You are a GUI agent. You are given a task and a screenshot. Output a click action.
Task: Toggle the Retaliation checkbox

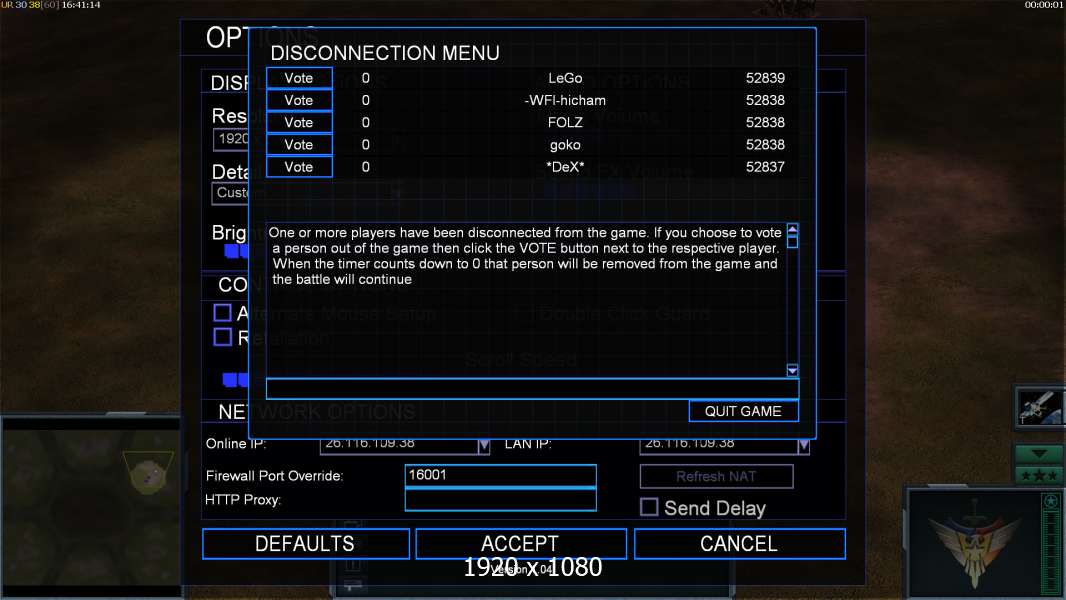click(x=222, y=337)
